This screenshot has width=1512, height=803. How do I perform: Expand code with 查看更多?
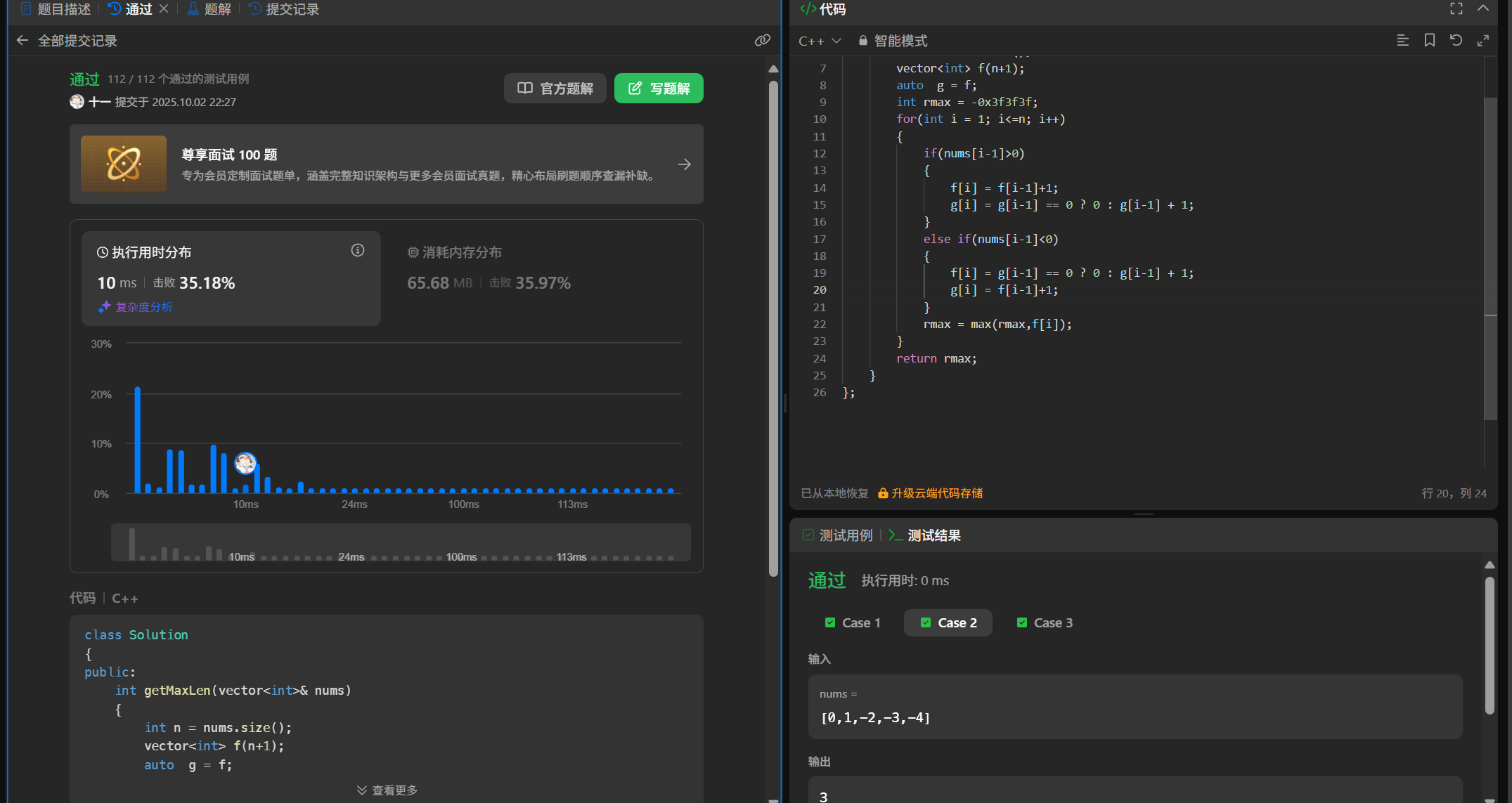pyautogui.click(x=387, y=790)
